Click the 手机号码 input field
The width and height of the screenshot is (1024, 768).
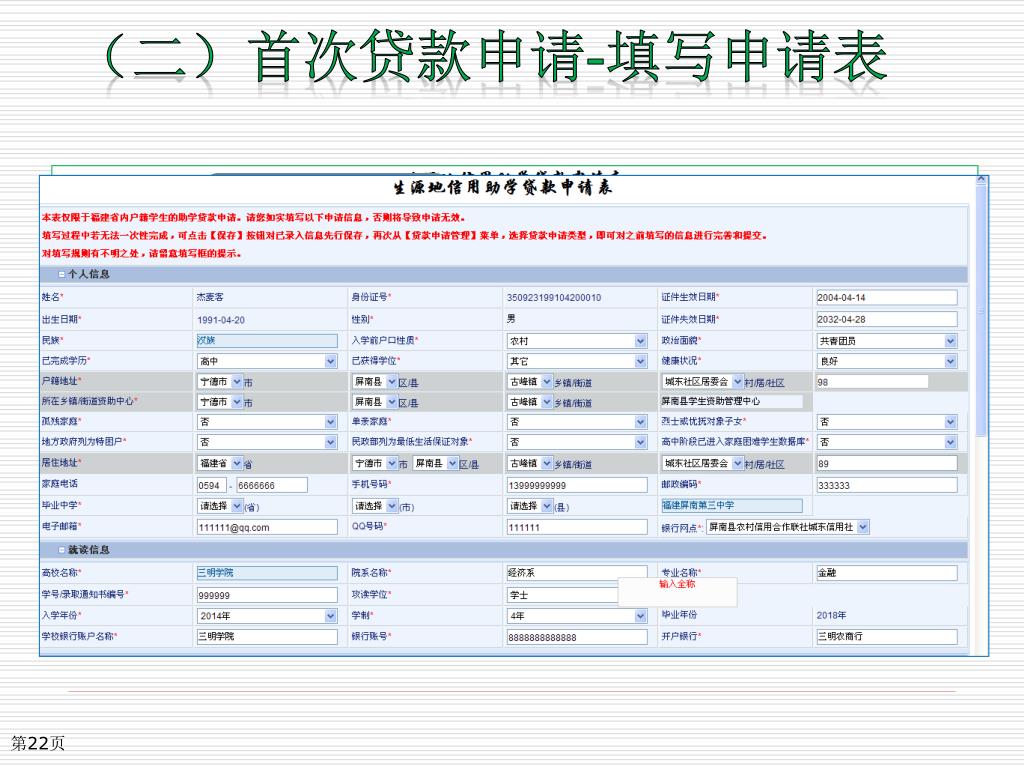577,485
